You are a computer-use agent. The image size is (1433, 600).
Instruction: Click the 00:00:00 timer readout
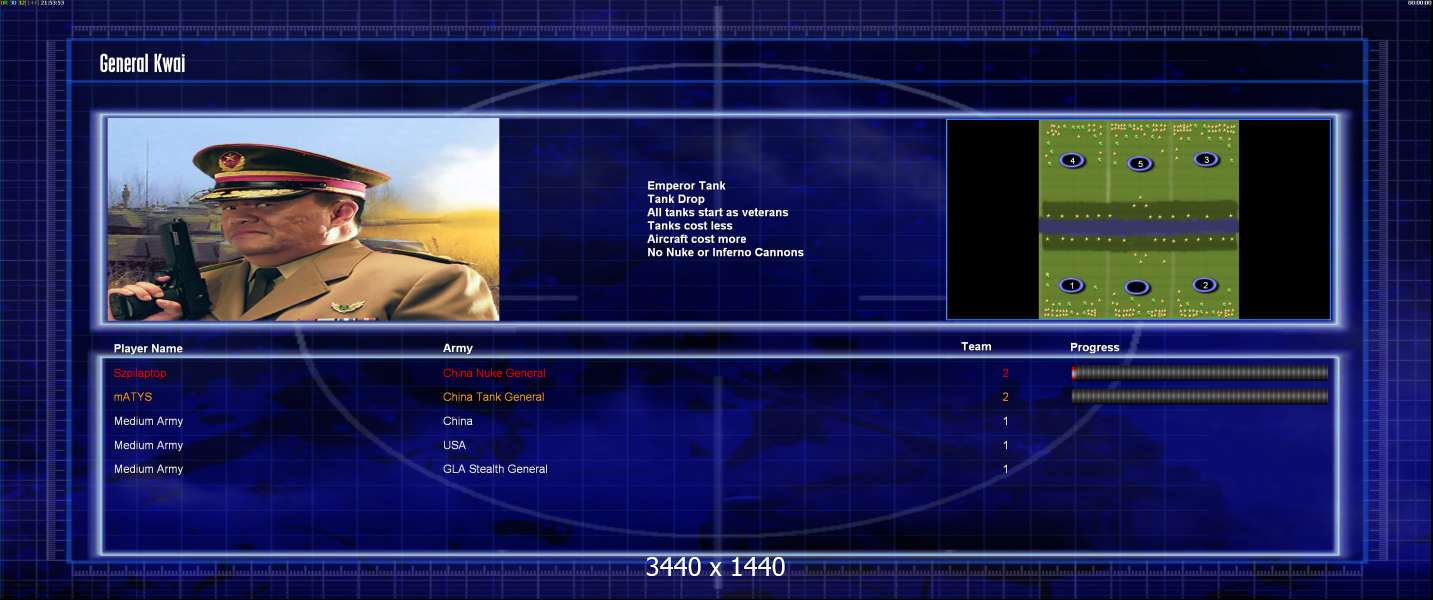pyautogui.click(x=1419, y=3)
